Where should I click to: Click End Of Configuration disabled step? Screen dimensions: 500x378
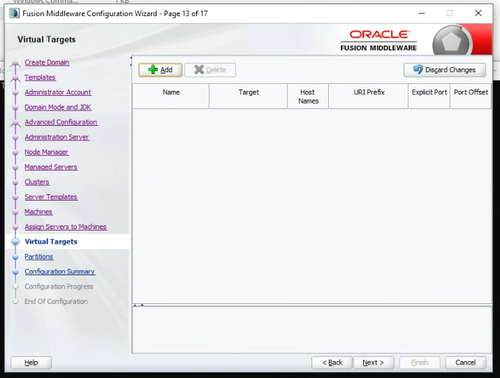click(56, 301)
